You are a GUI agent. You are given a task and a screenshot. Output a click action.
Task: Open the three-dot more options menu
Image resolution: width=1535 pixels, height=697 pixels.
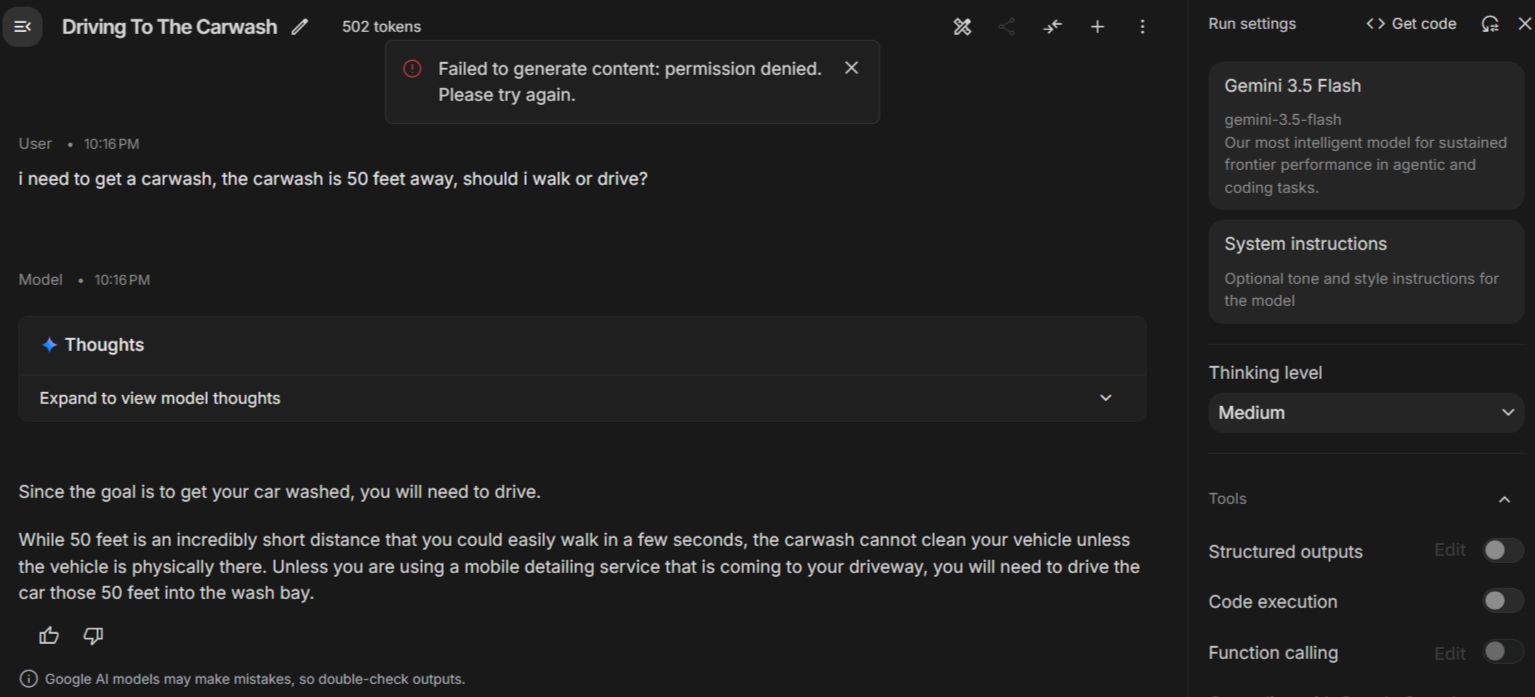pyautogui.click(x=1142, y=27)
